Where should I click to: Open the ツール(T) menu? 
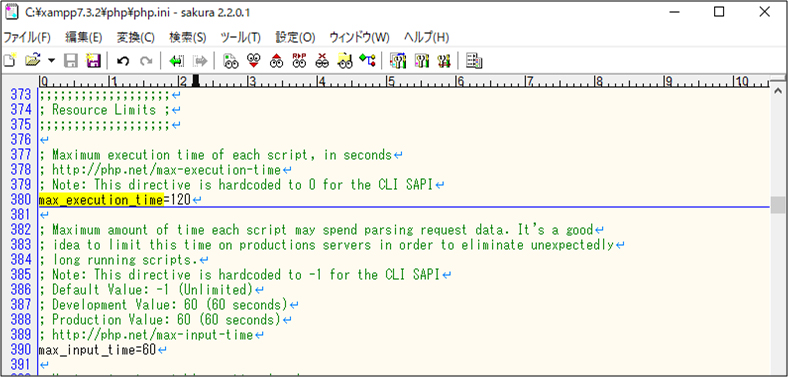click(x=241, y=37)
